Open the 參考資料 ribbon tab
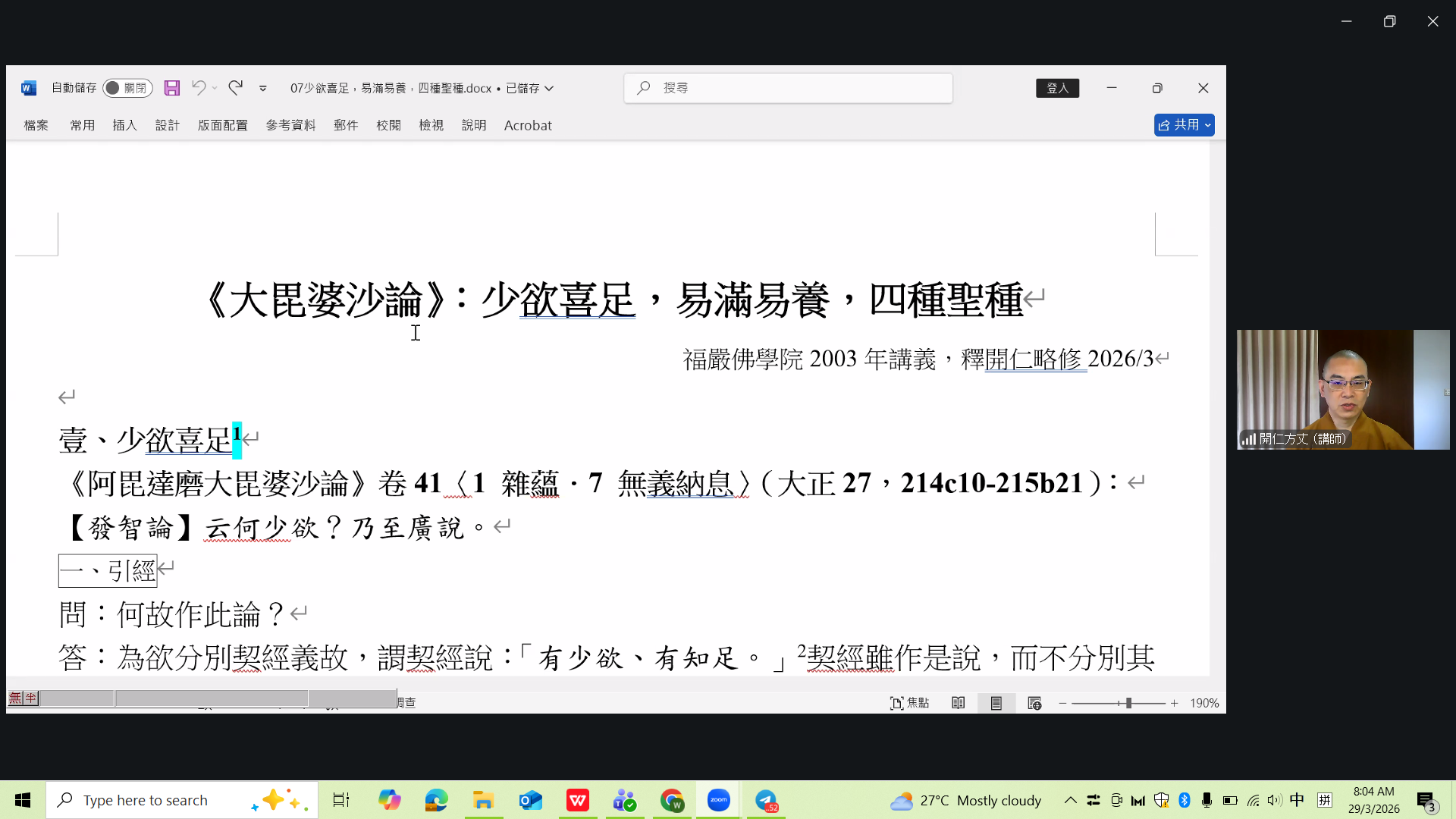Viewport: 1456px width, 819px height. (x=290, y=125)
